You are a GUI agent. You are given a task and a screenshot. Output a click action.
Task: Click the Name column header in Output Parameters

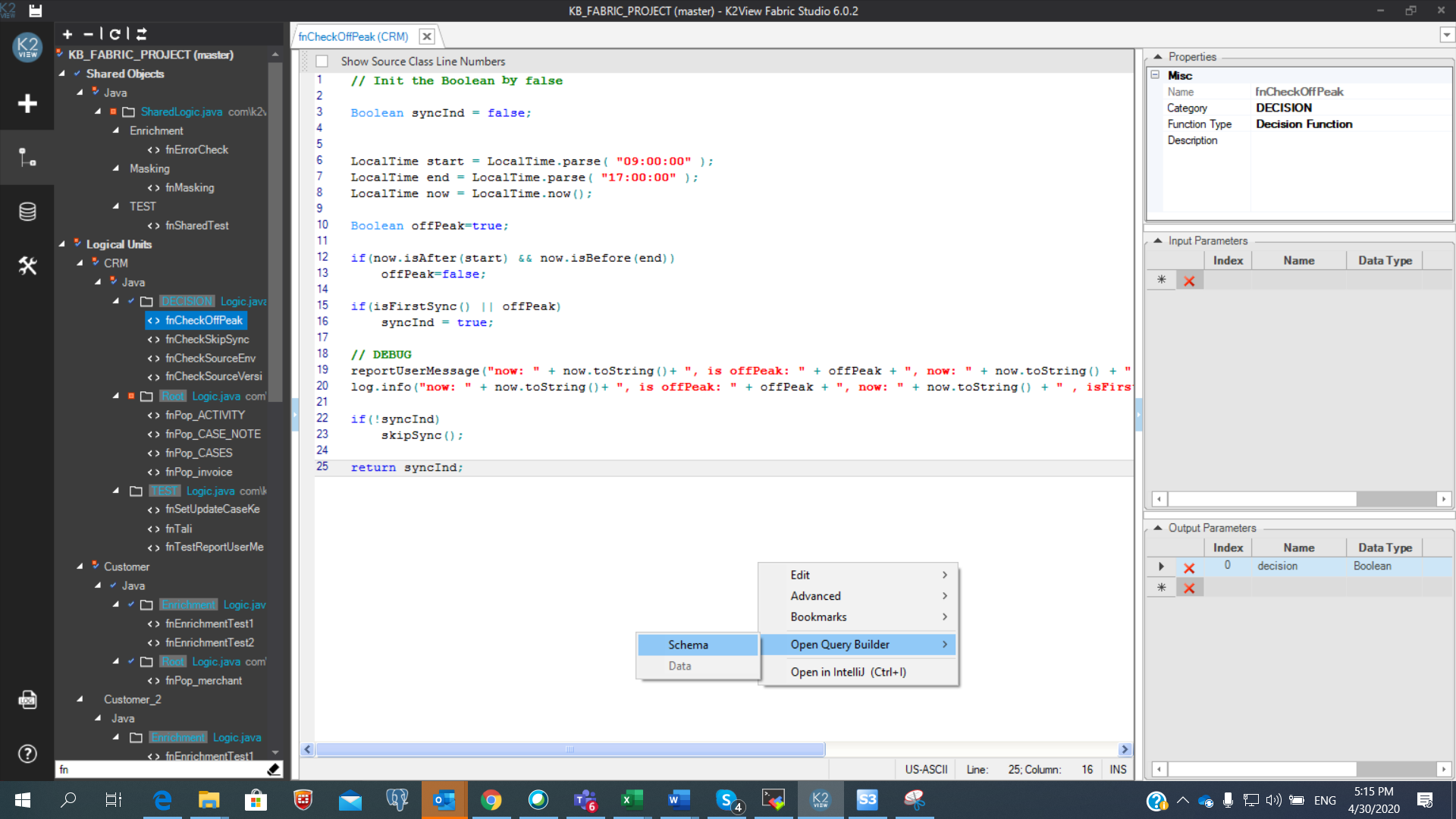point(1298,548)
